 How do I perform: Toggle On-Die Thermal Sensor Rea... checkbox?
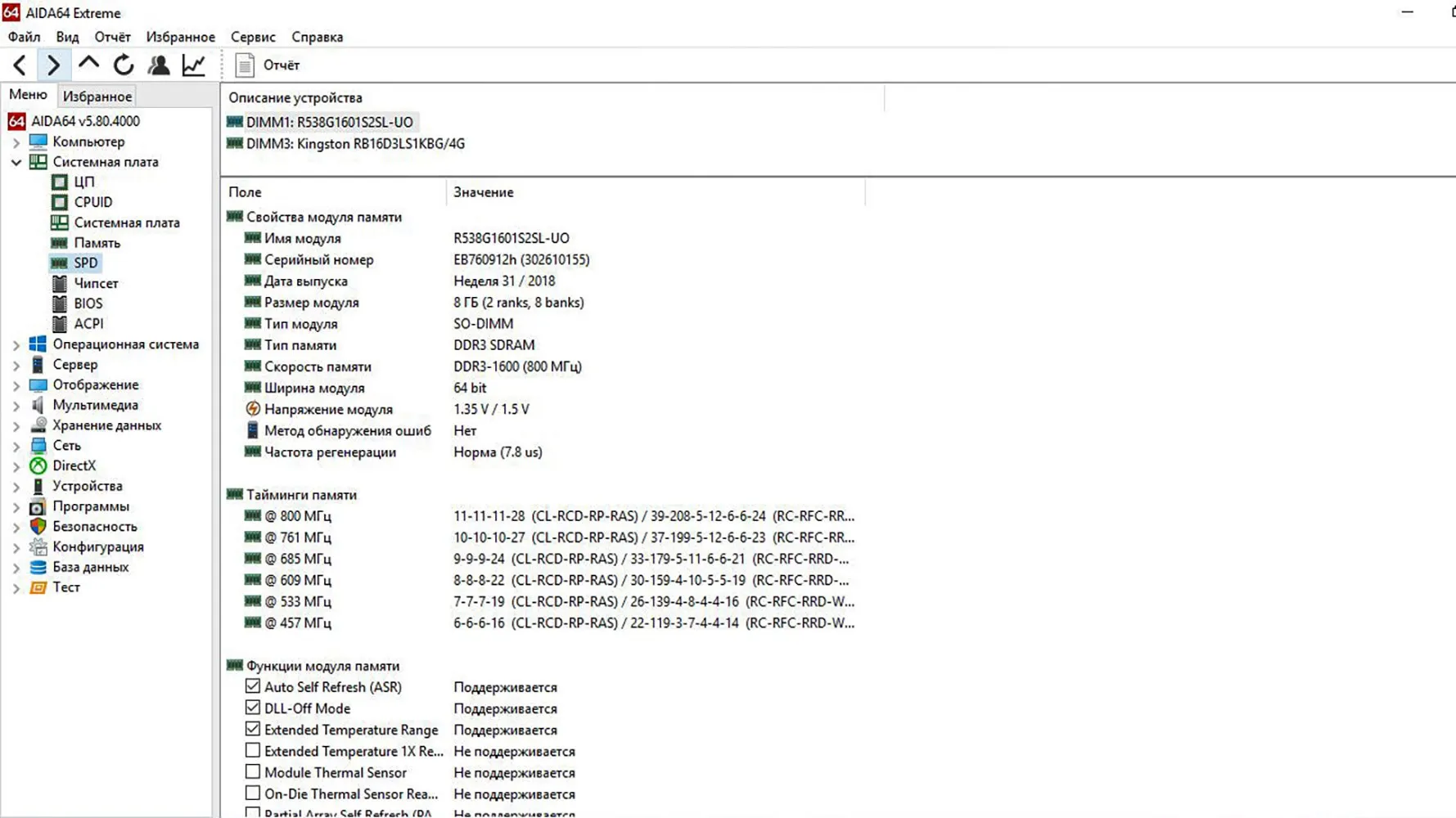[x=252, y=793]
